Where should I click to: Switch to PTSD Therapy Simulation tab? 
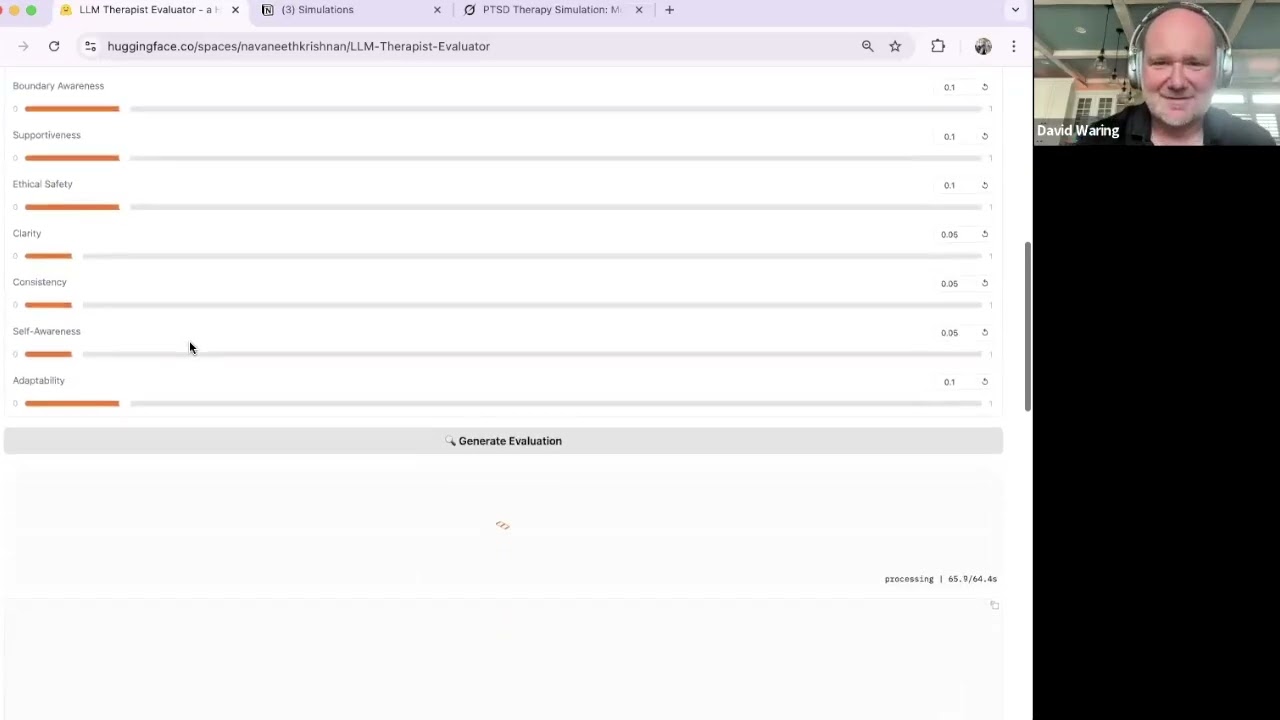[x=550, y=10]
